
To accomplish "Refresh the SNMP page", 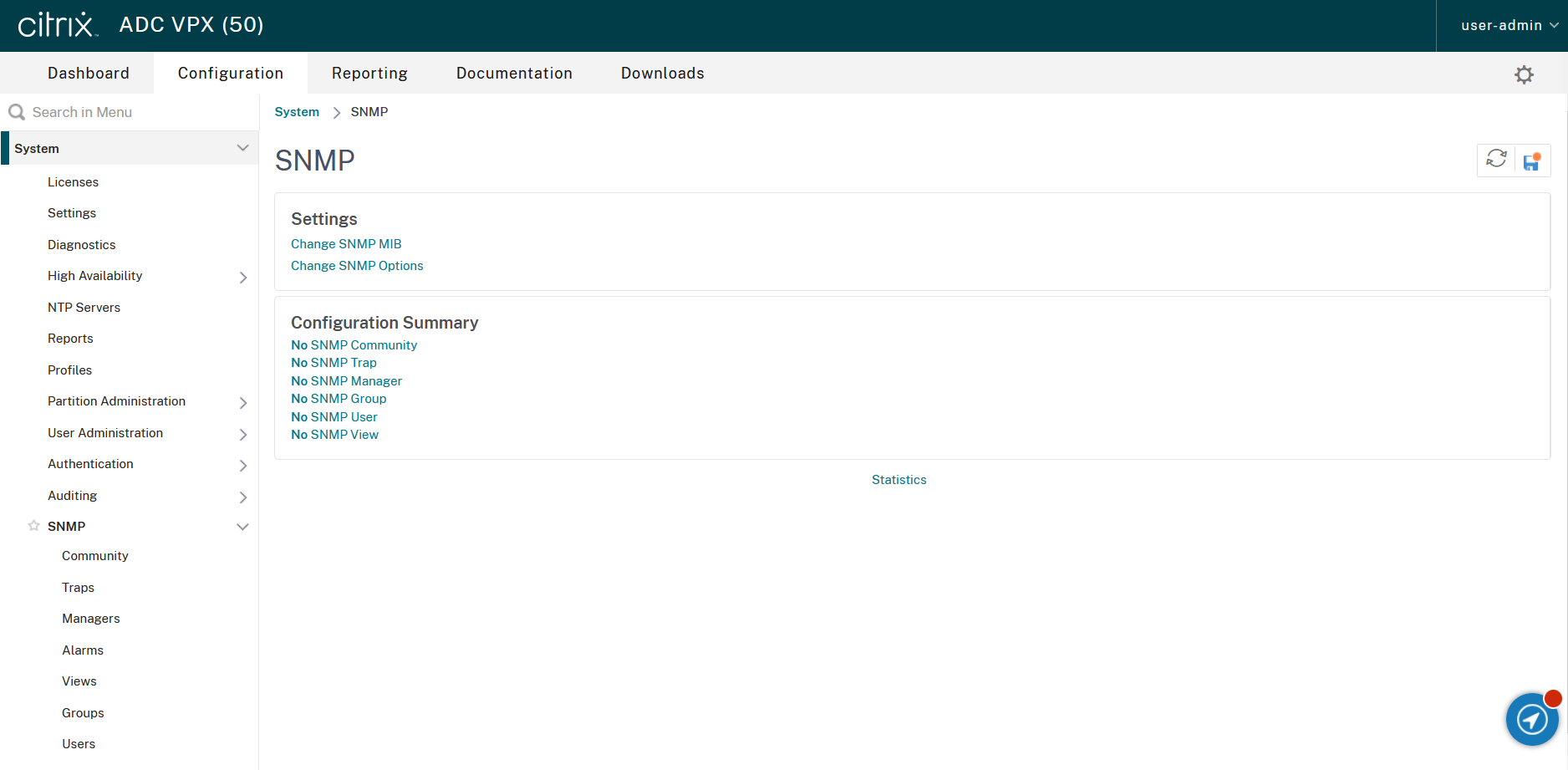I will [x=1496, y=159].
